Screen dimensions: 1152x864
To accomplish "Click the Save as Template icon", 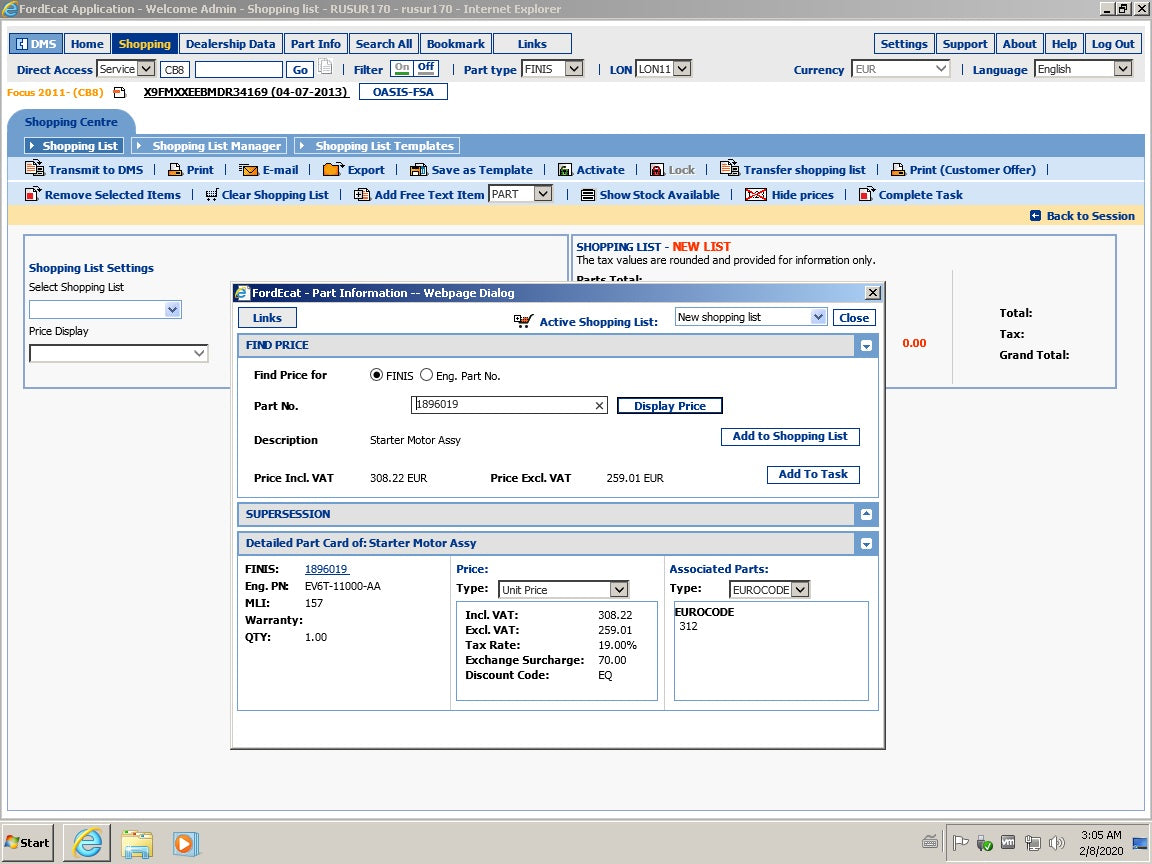I will [418, 170].
